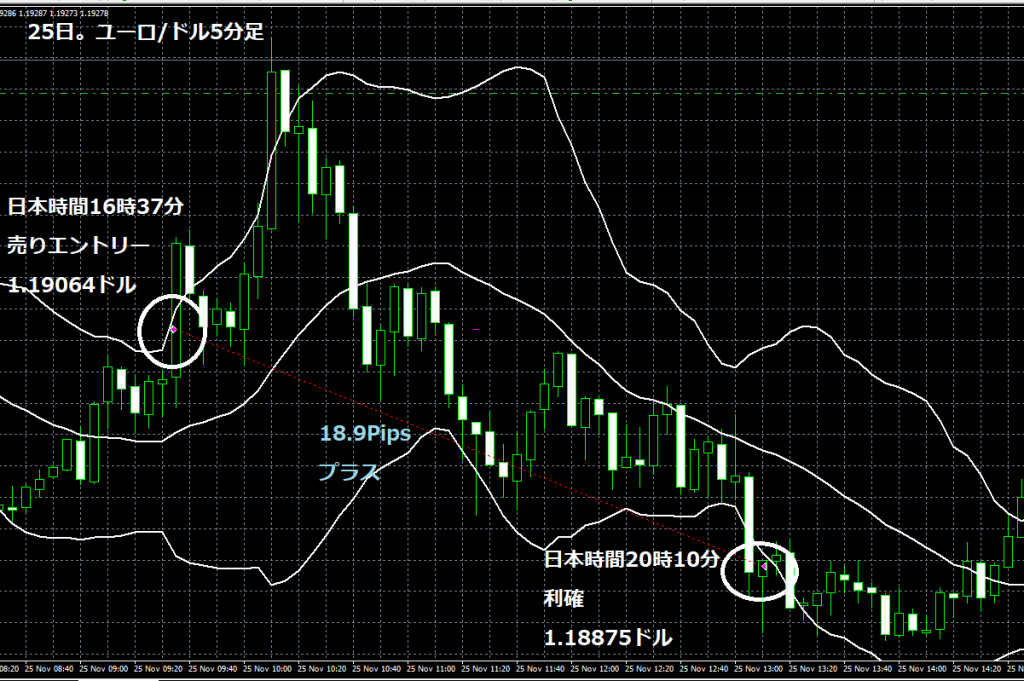Click the '売りエントリー' text label
Screen dimensions: 1024x681
(78, 245)
